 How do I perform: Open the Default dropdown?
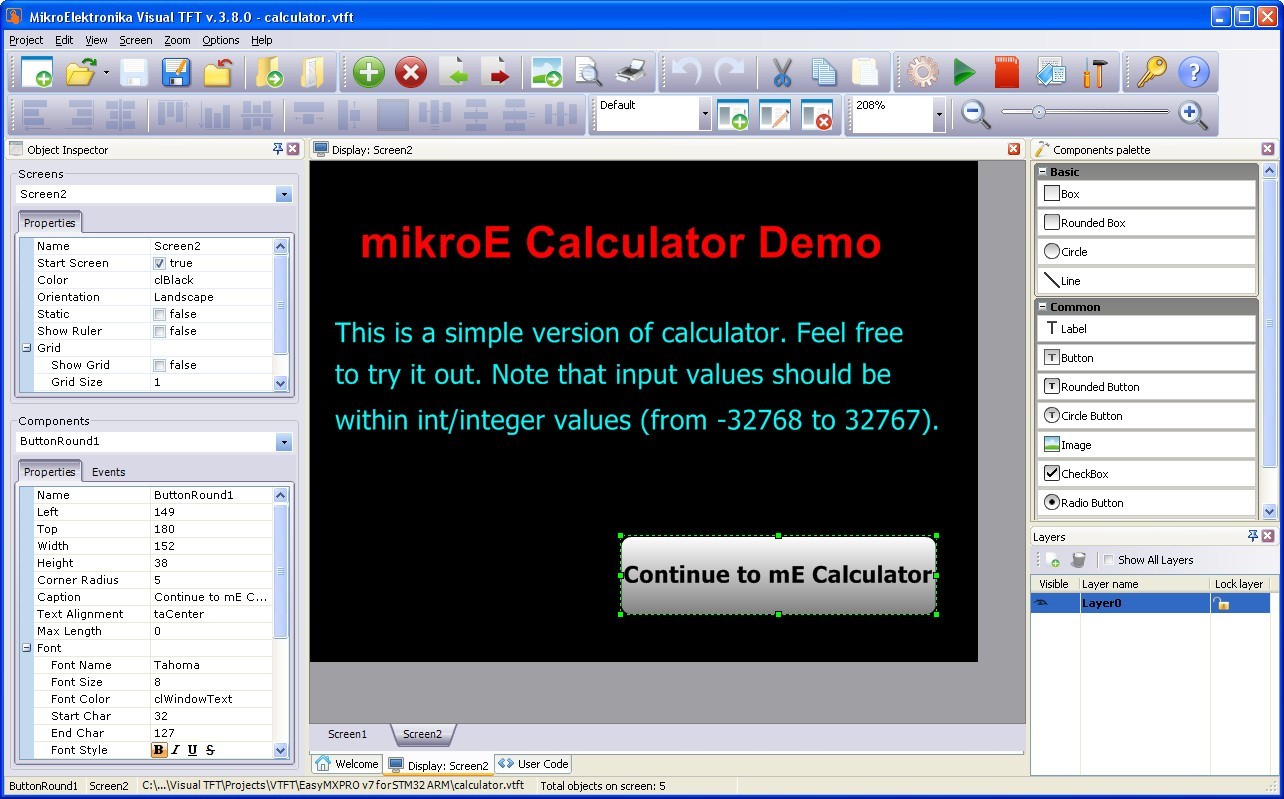[704, 114]
